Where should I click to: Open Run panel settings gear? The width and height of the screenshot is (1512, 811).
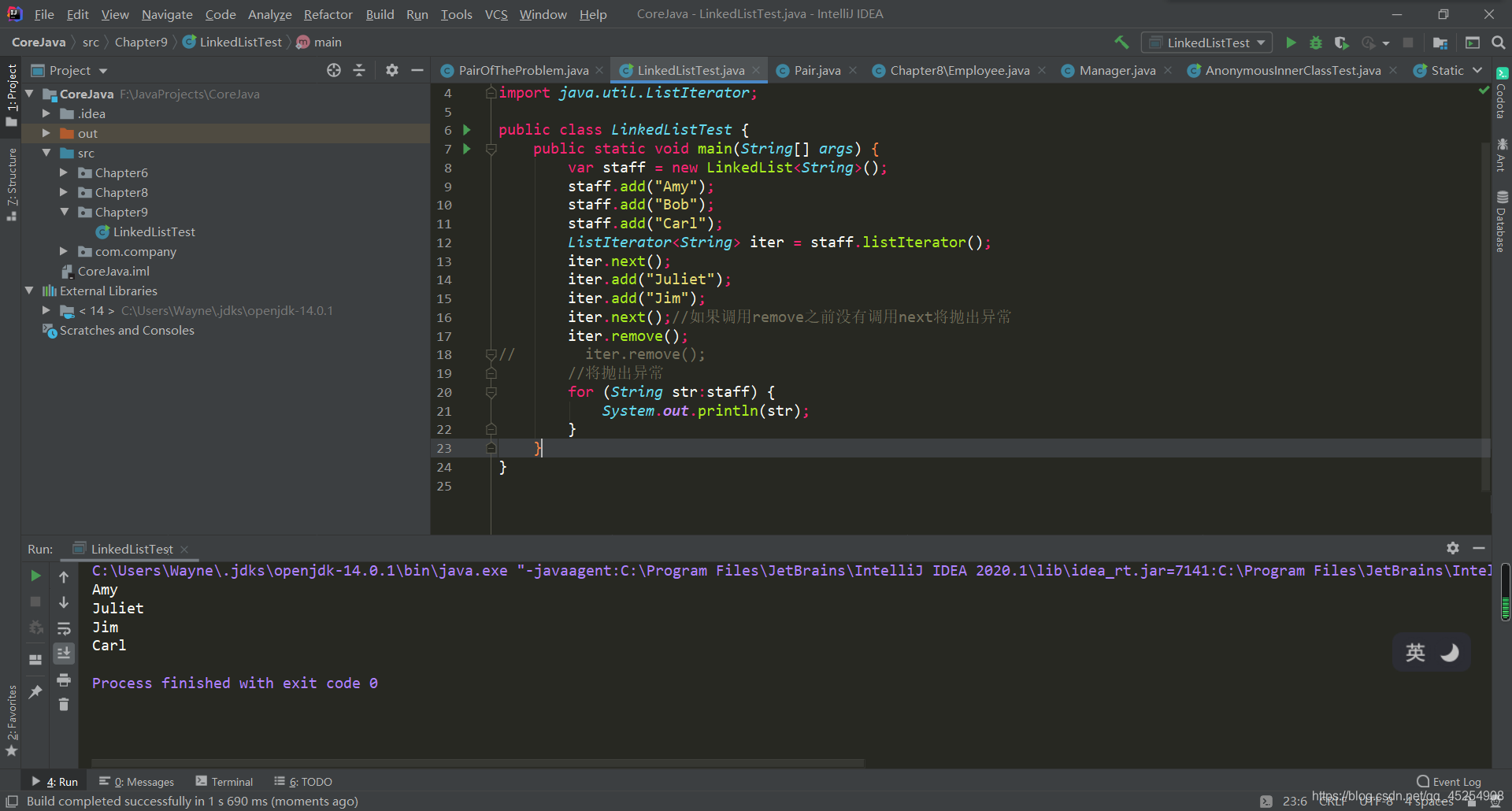pyautogui.click(x=1453, y=548)
